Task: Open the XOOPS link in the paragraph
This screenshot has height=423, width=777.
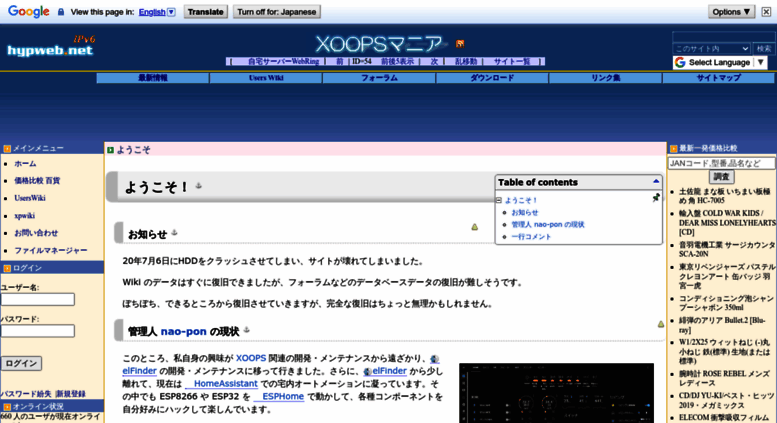Action: pyautogui.click(x=251, y=358)
